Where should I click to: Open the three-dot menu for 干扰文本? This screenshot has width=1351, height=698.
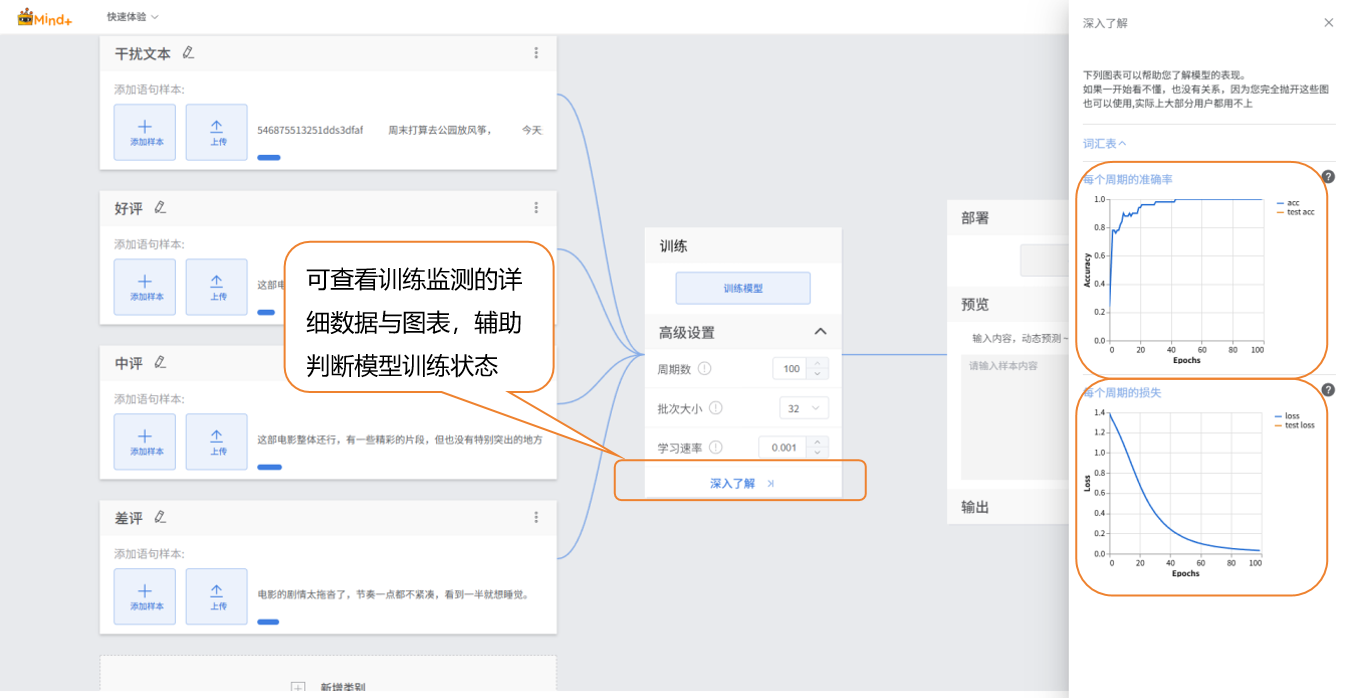point(536,53)
